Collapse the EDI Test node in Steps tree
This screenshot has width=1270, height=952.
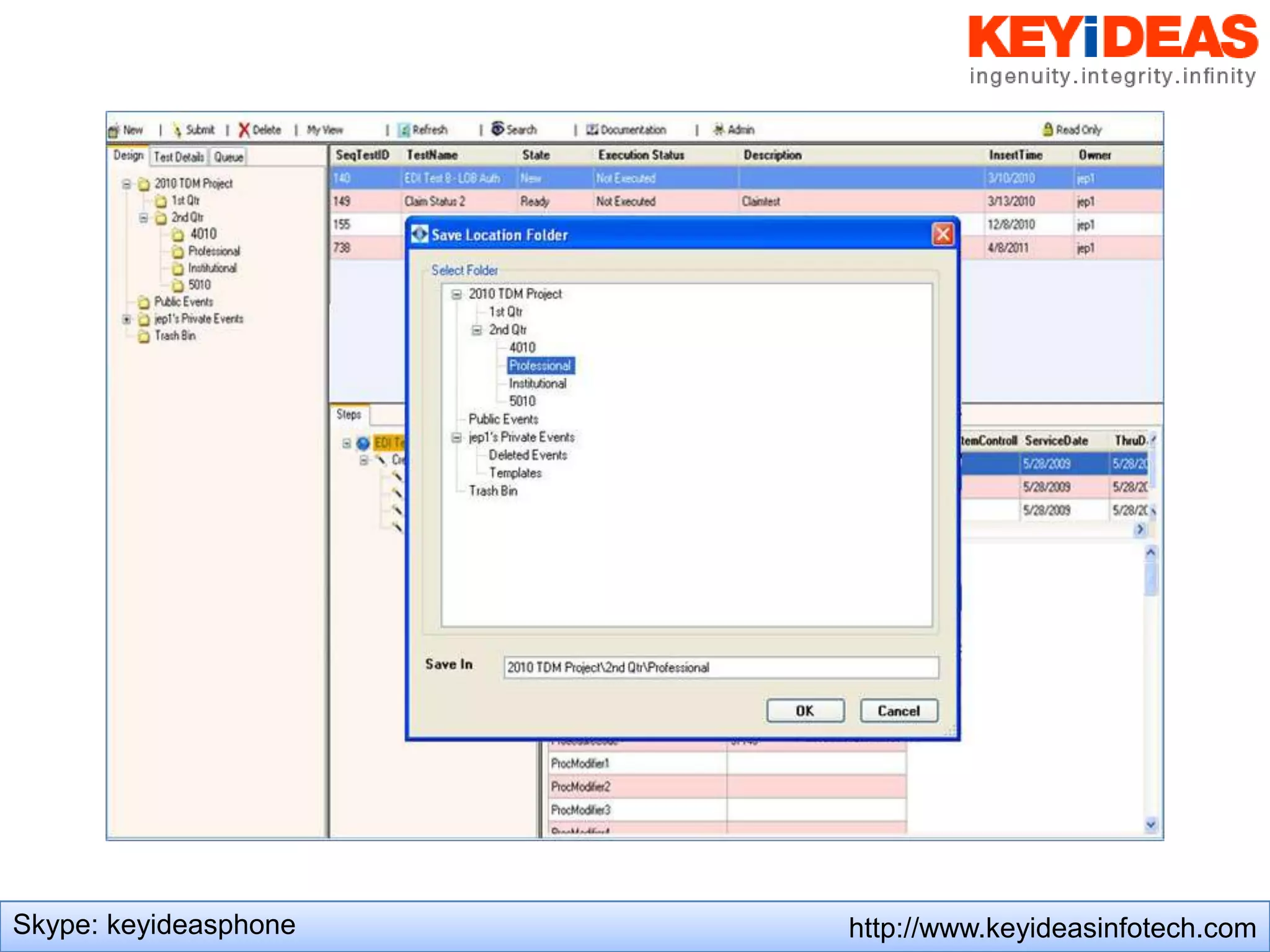click(347, 443)
